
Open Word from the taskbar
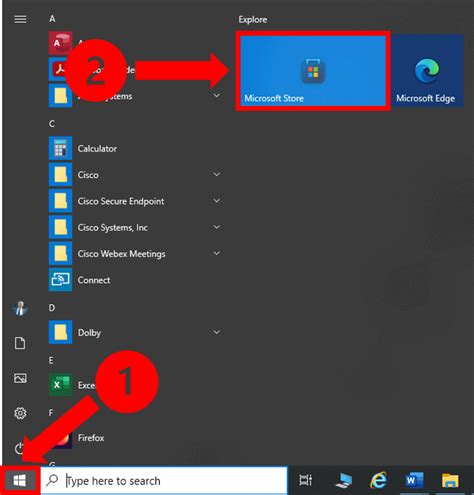point(414,480)
